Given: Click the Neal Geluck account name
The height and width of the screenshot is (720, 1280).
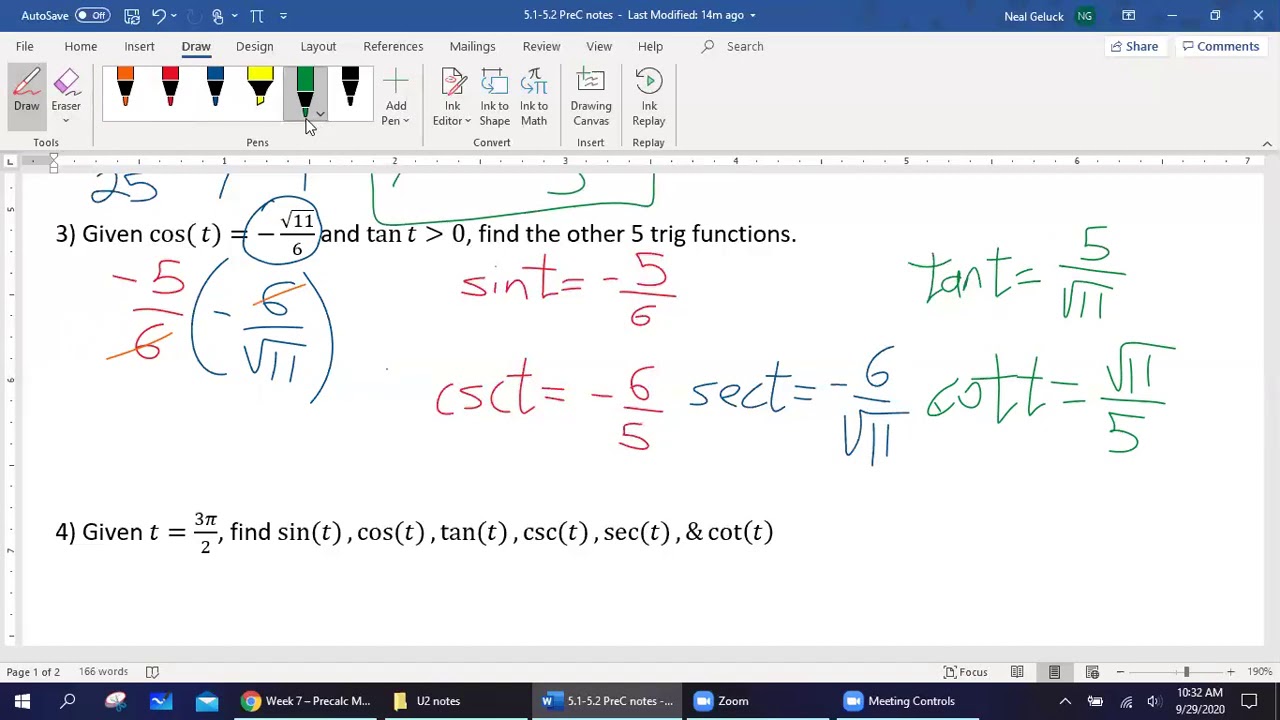Looking at the screenshot, I should (x=1034, y=16).
